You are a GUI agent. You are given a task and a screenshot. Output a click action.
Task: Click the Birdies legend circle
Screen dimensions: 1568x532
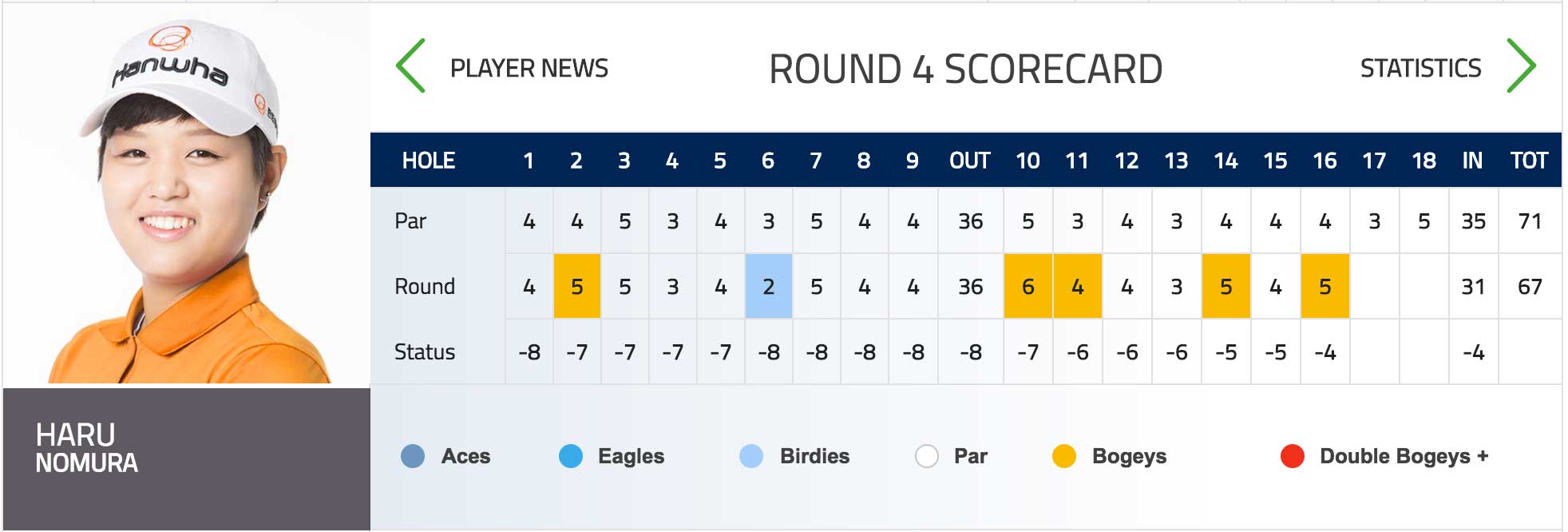tap(751, 456)
